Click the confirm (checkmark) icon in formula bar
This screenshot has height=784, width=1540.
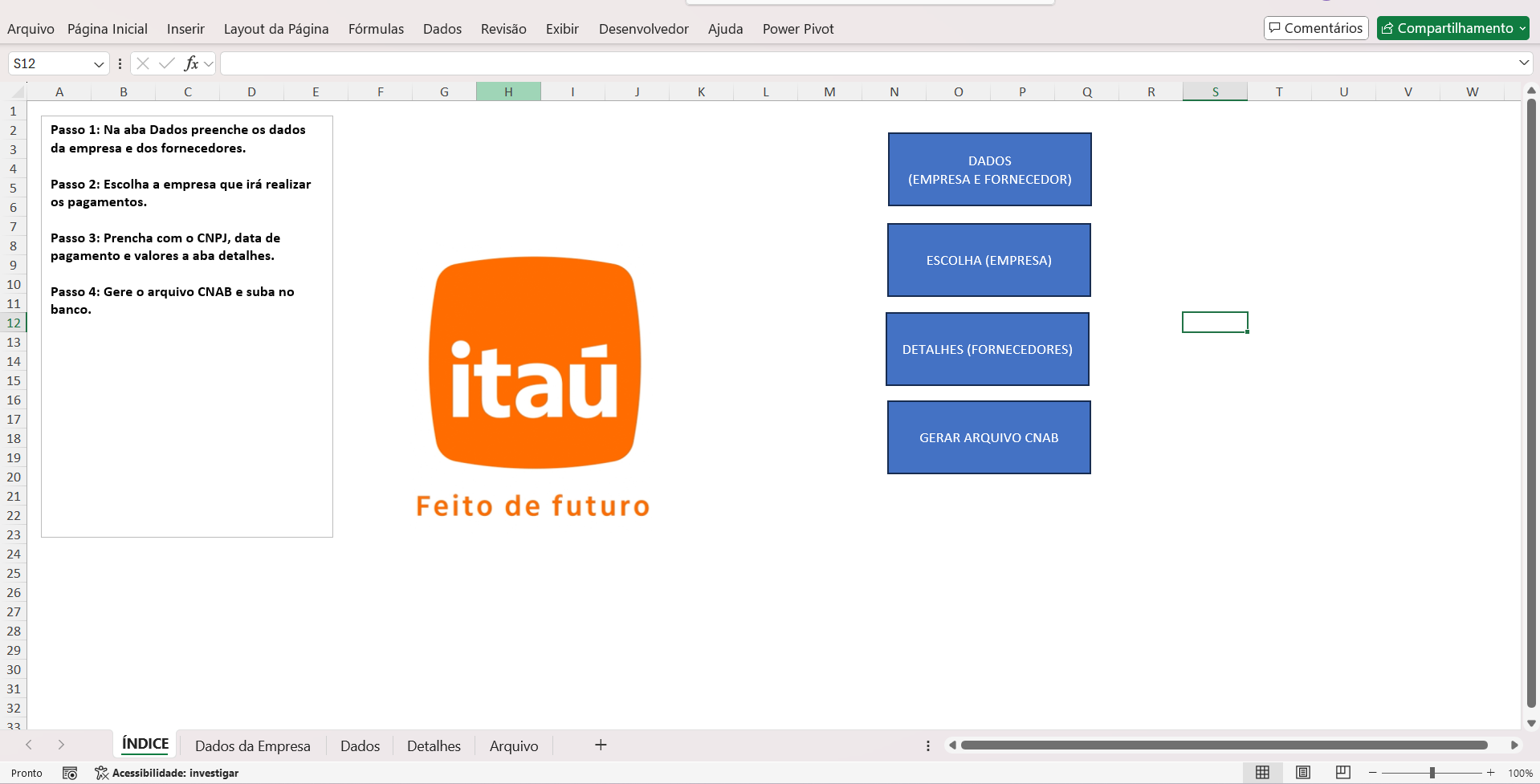point(166,63)
